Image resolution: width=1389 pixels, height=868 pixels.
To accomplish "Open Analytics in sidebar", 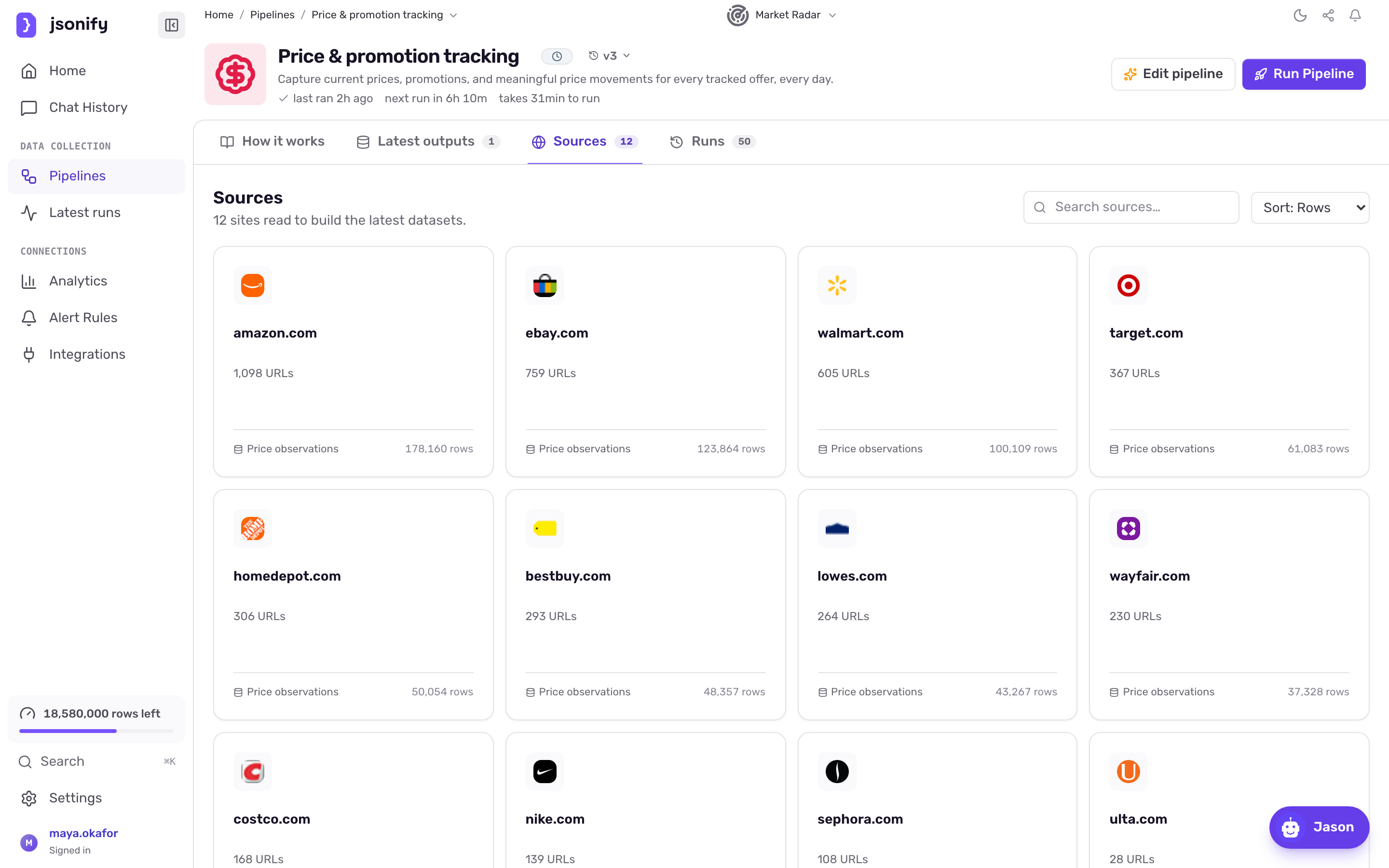I will [96, 281].
